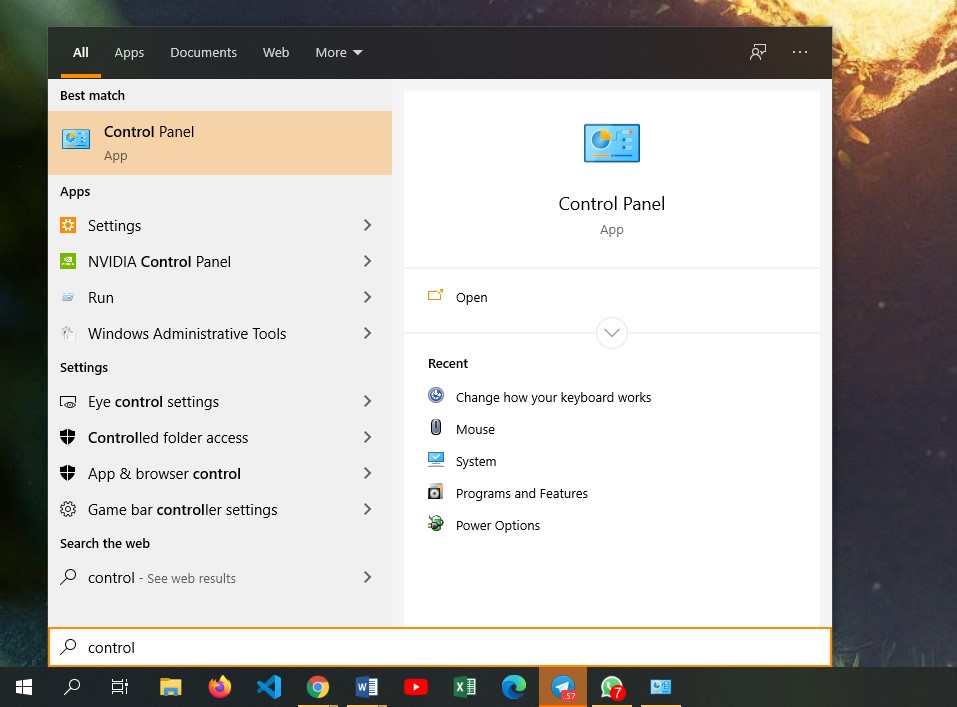Select the Eye control settings text
This screenshot has height=707, width=957.
(x=153, y=402)
